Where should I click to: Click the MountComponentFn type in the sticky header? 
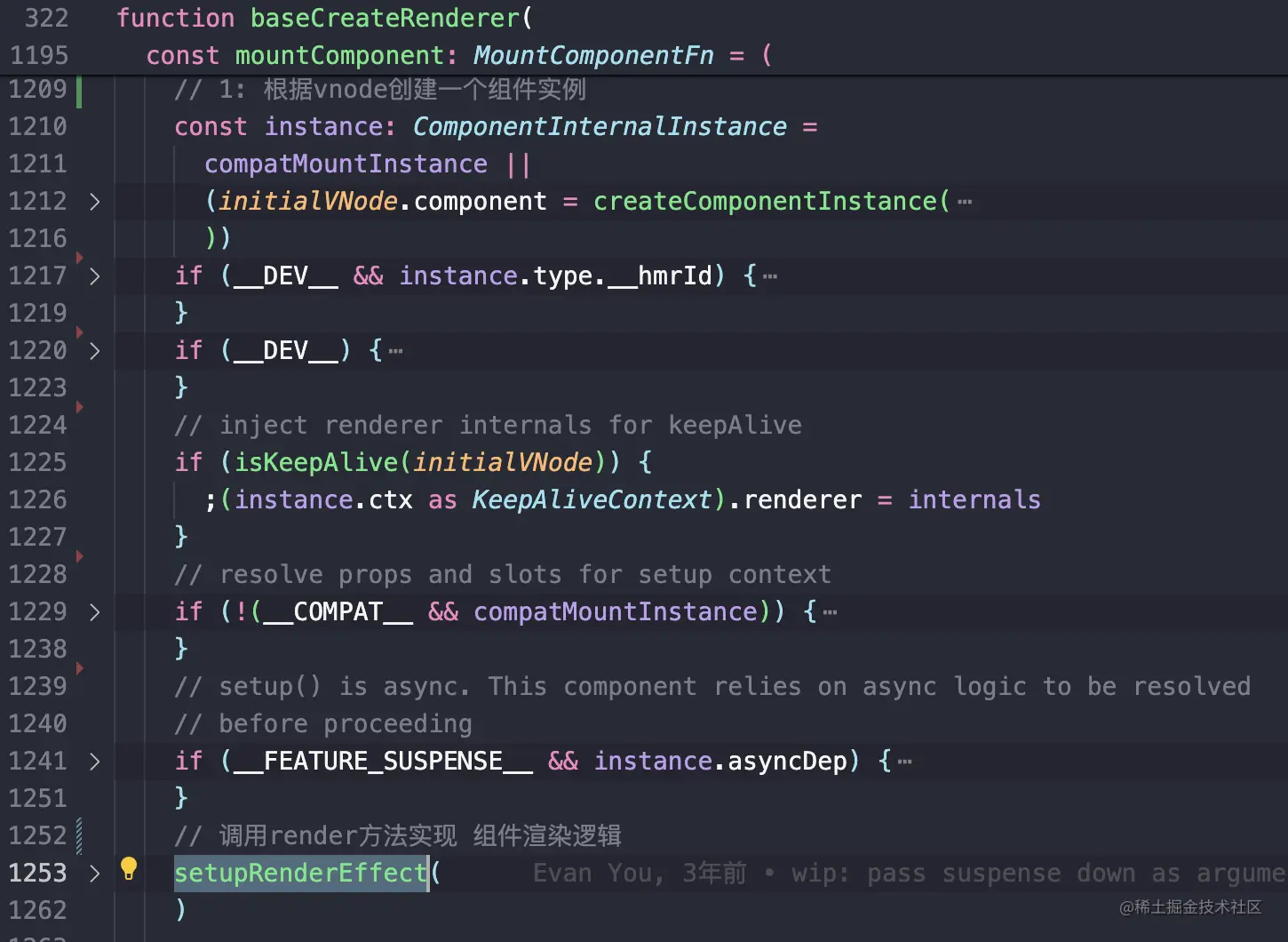593,55
